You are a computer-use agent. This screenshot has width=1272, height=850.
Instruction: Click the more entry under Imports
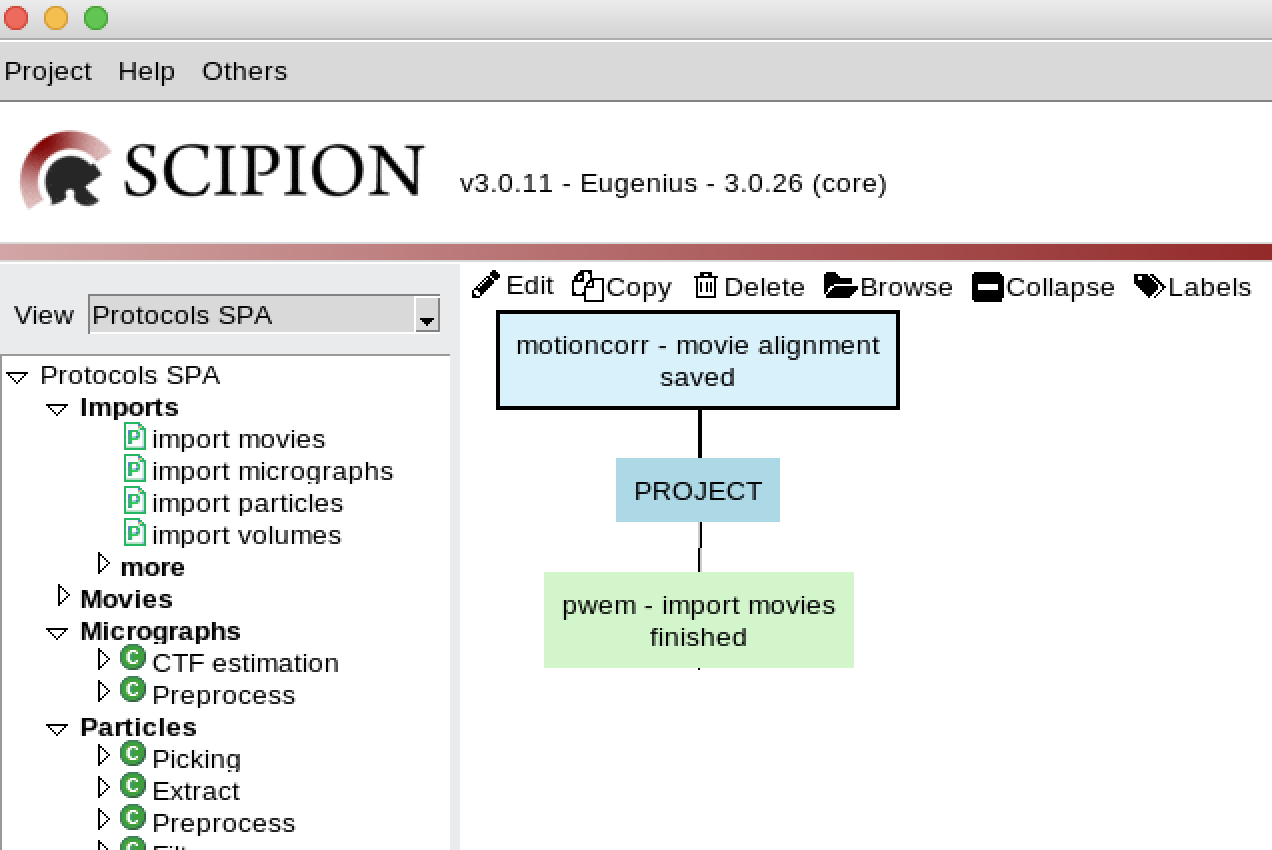pos(152,567)
